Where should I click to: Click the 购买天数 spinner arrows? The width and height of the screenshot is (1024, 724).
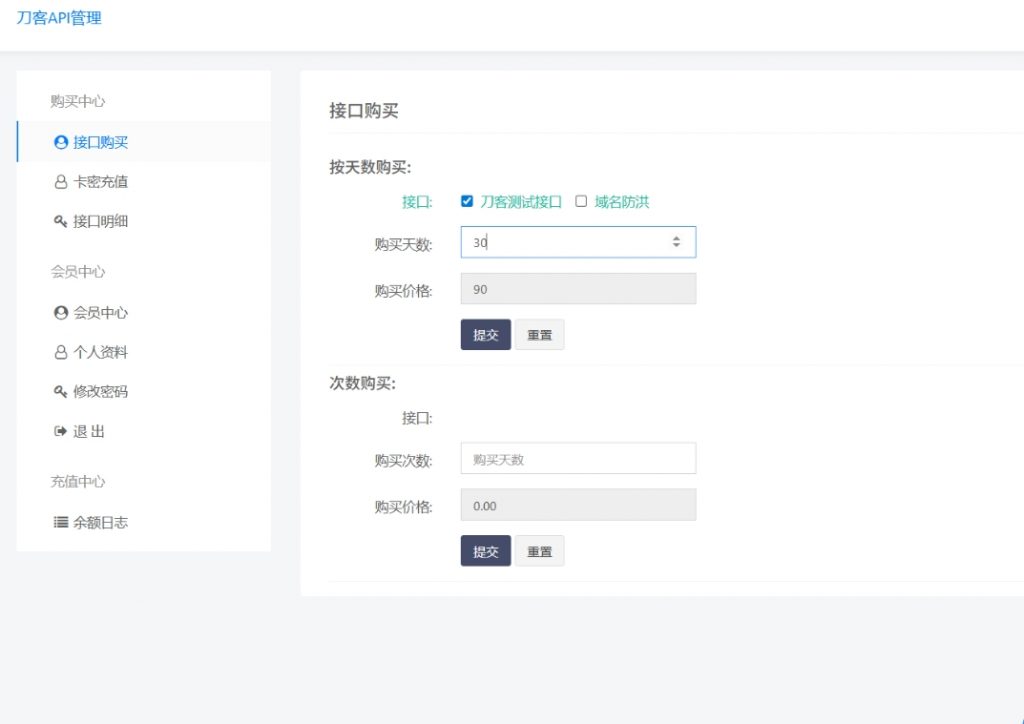point(676,242)
